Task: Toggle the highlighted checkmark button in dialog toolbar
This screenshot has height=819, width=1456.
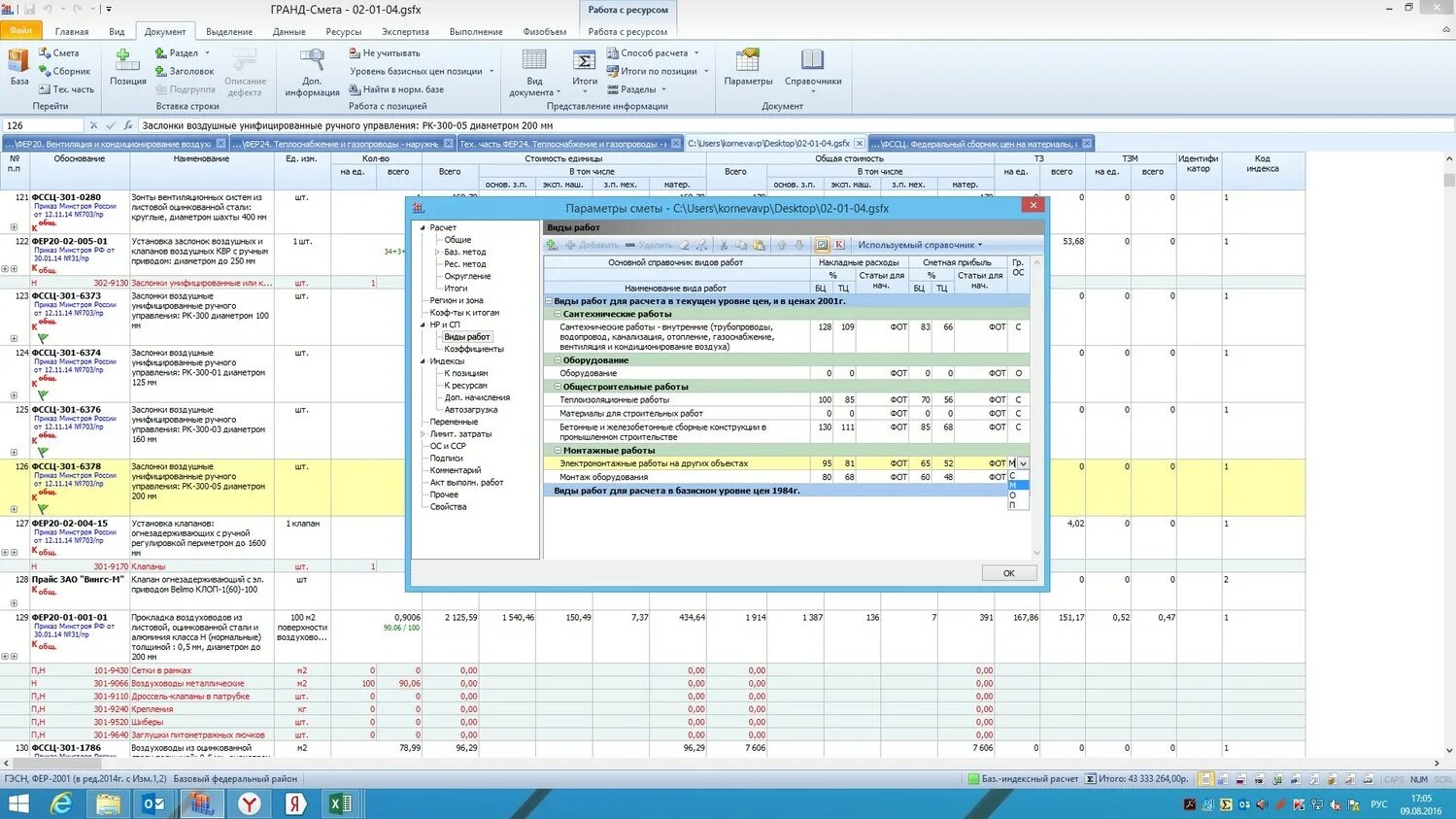Action: [x=822, y=245]
